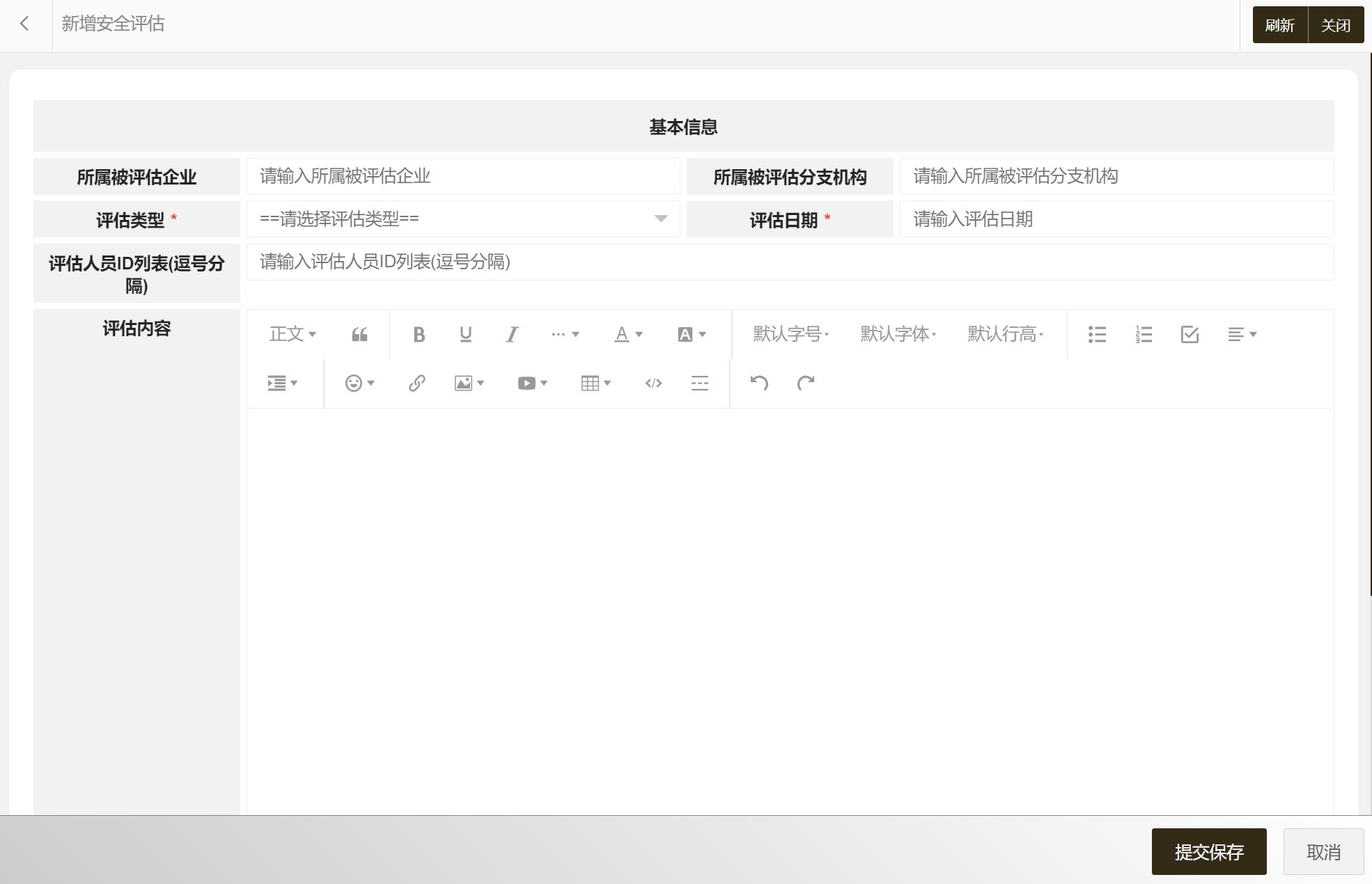The image size is (1372, 884).
Task: Click 取消 button
Action: [x=1323, y=851]
